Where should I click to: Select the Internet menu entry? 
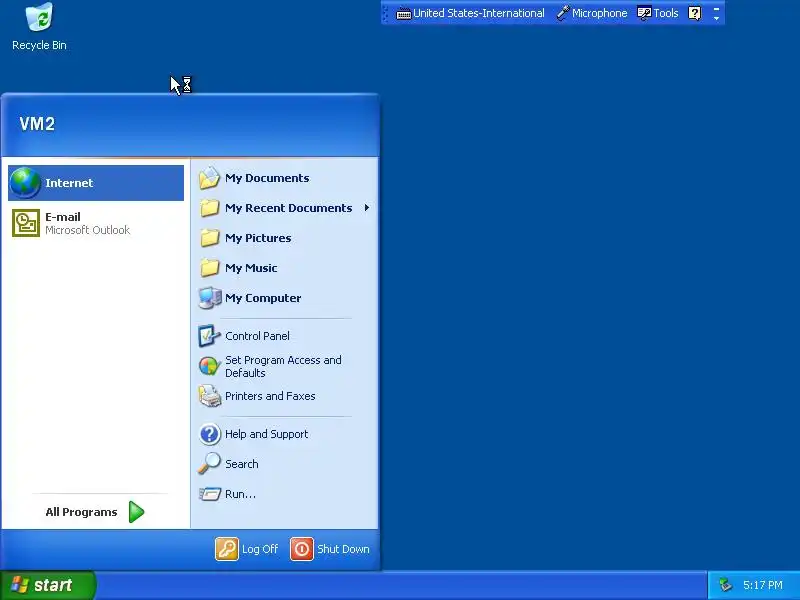(96, 183)
